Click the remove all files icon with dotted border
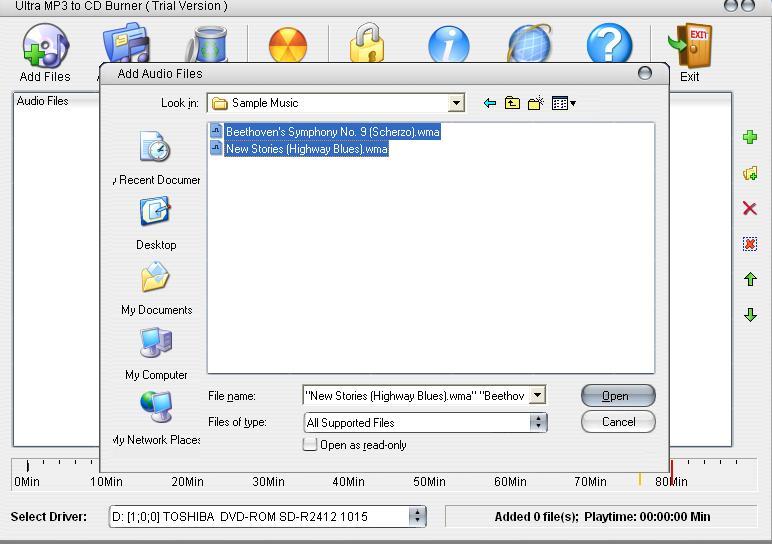 (x=750, y=244)
